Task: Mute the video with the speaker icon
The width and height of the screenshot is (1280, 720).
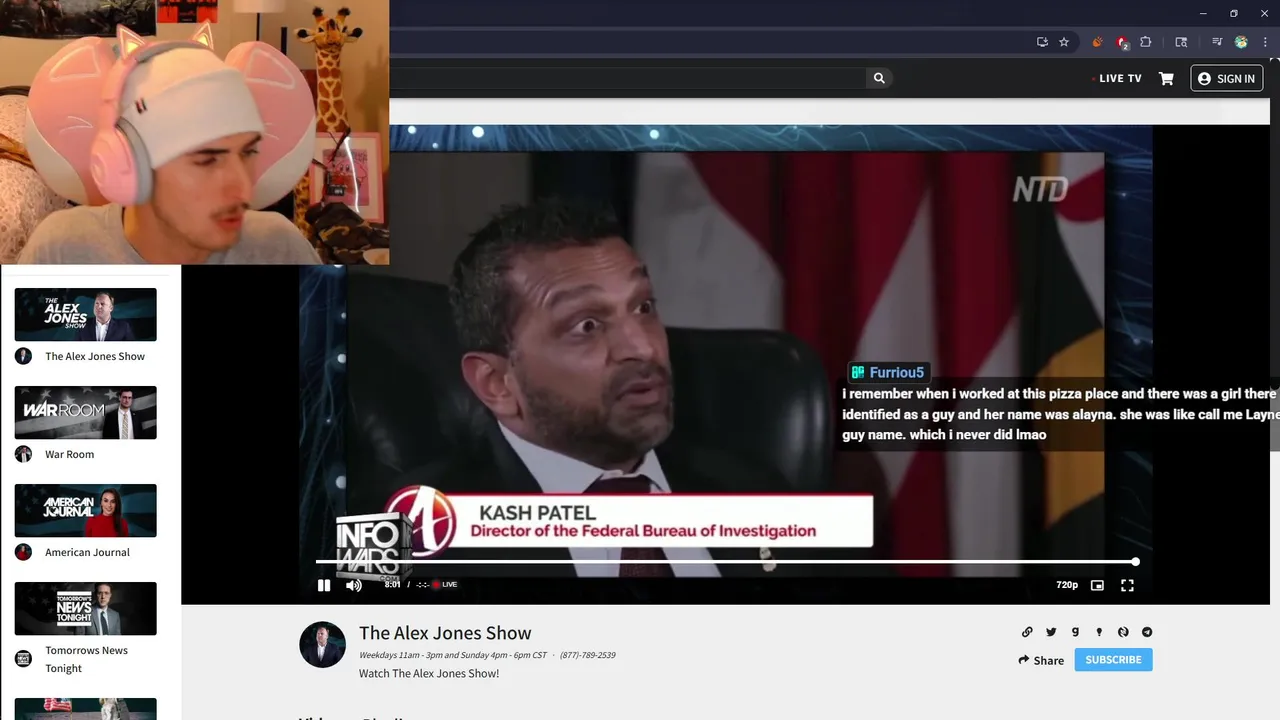Action: 353,585
